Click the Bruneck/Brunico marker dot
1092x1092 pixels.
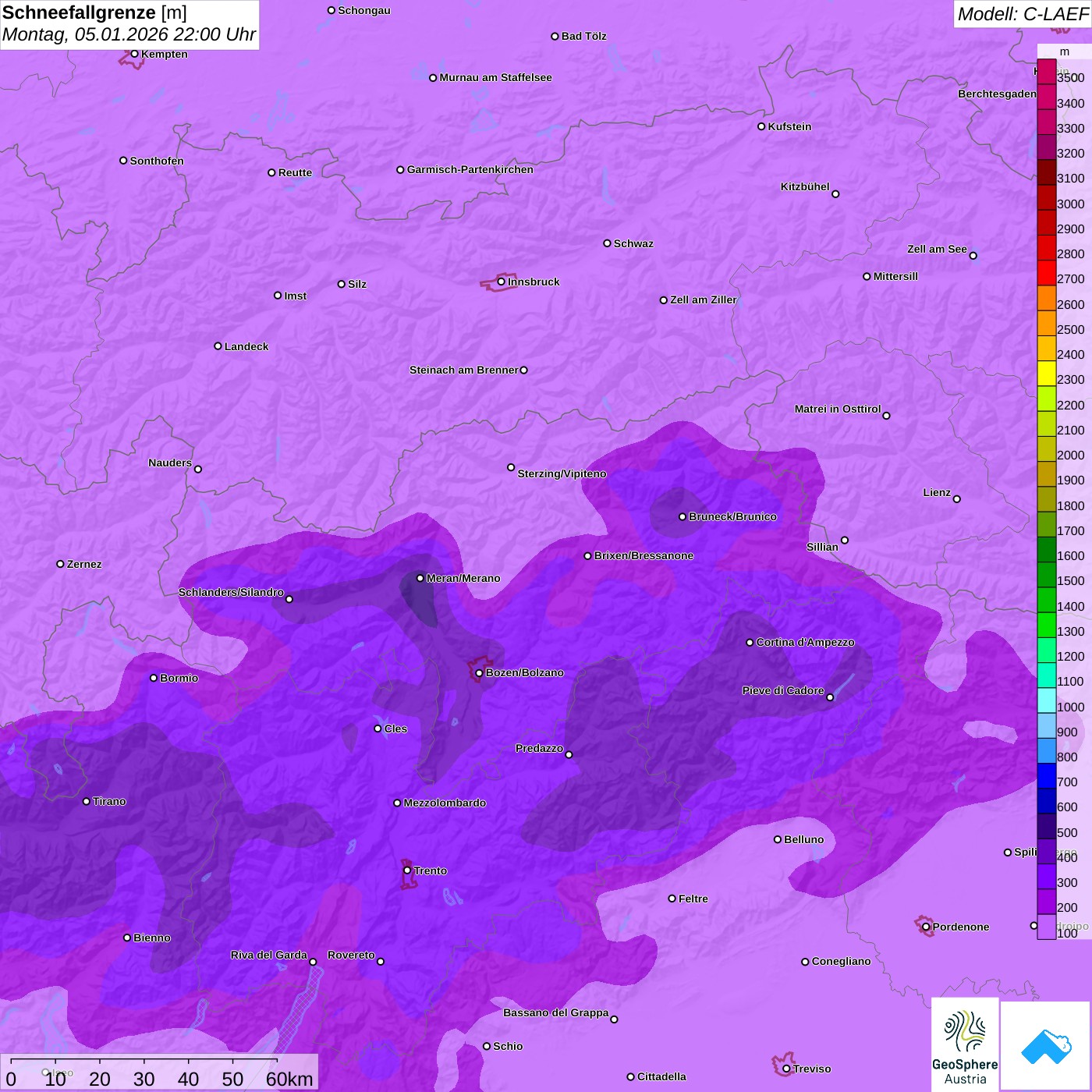click(x=682, y=516)
